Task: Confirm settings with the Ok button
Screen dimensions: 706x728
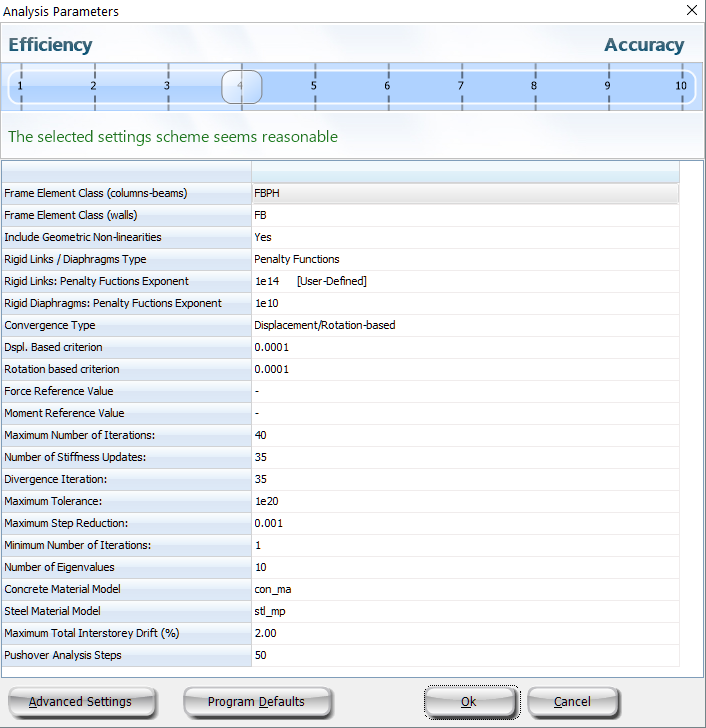Action: point(467,702)
